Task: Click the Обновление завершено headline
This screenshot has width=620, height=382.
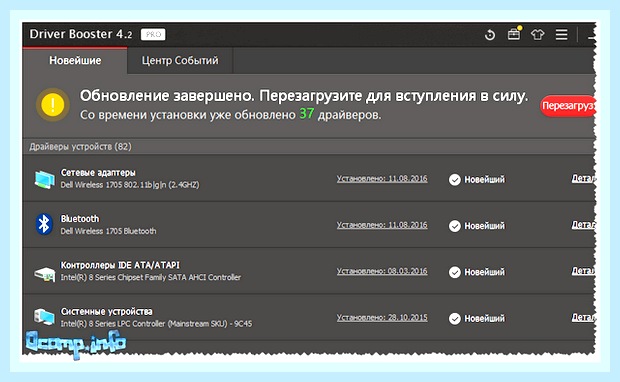Action: pyautogui.click(x=304, y=96)
